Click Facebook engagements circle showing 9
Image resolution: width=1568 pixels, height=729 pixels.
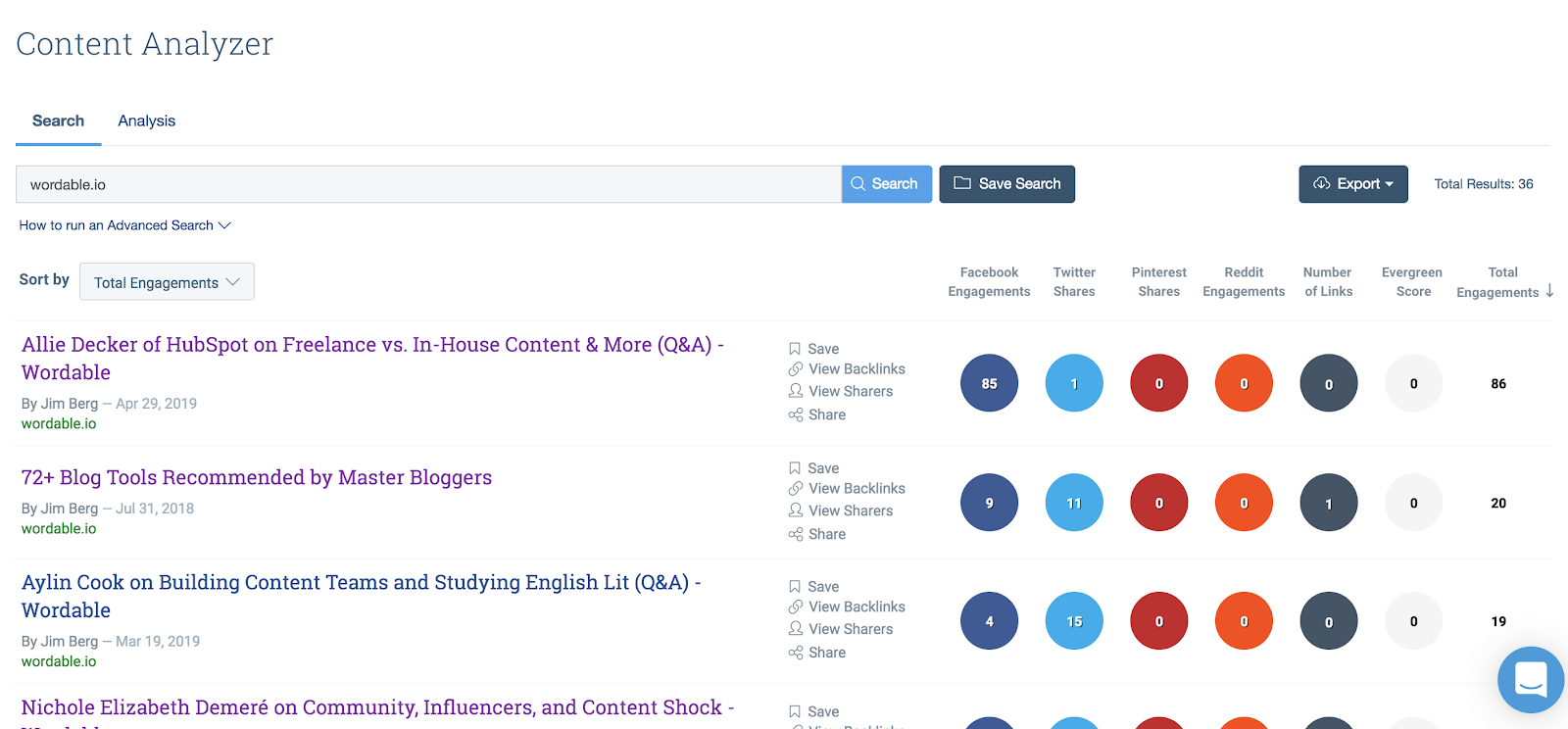(989, 503)
